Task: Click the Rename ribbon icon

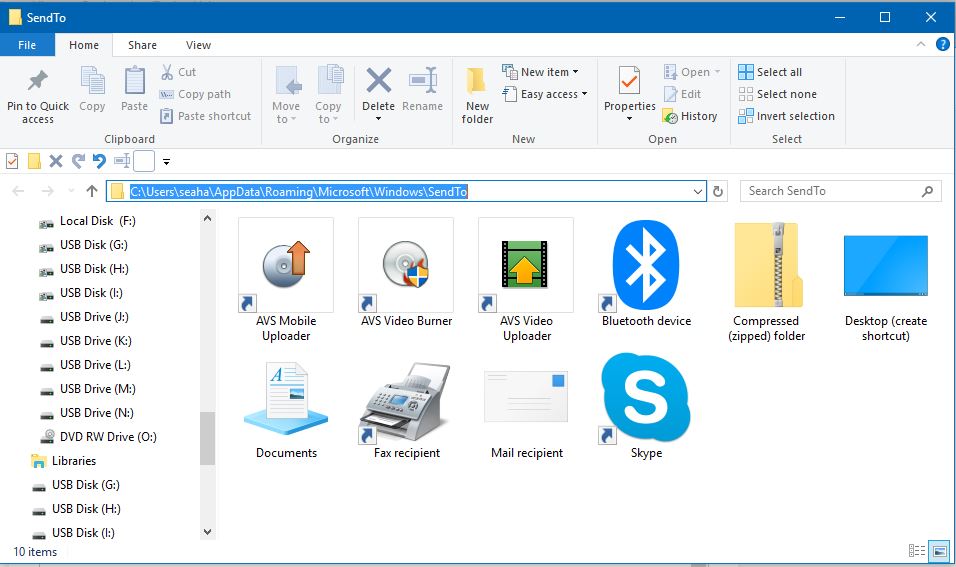Action: (x=423, y=80)
